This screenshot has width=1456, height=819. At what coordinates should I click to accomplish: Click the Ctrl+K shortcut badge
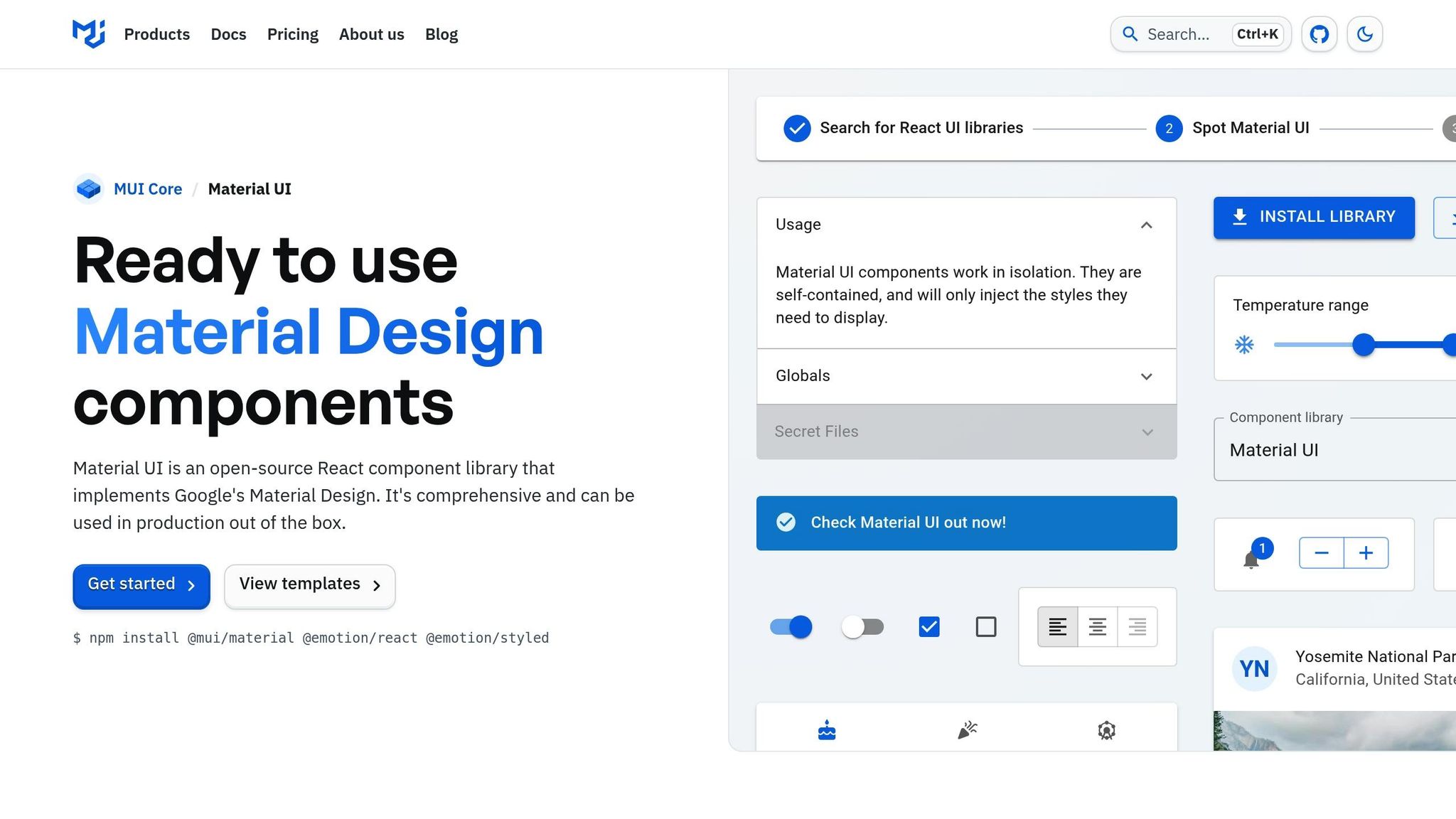(x=1257, y=34)
